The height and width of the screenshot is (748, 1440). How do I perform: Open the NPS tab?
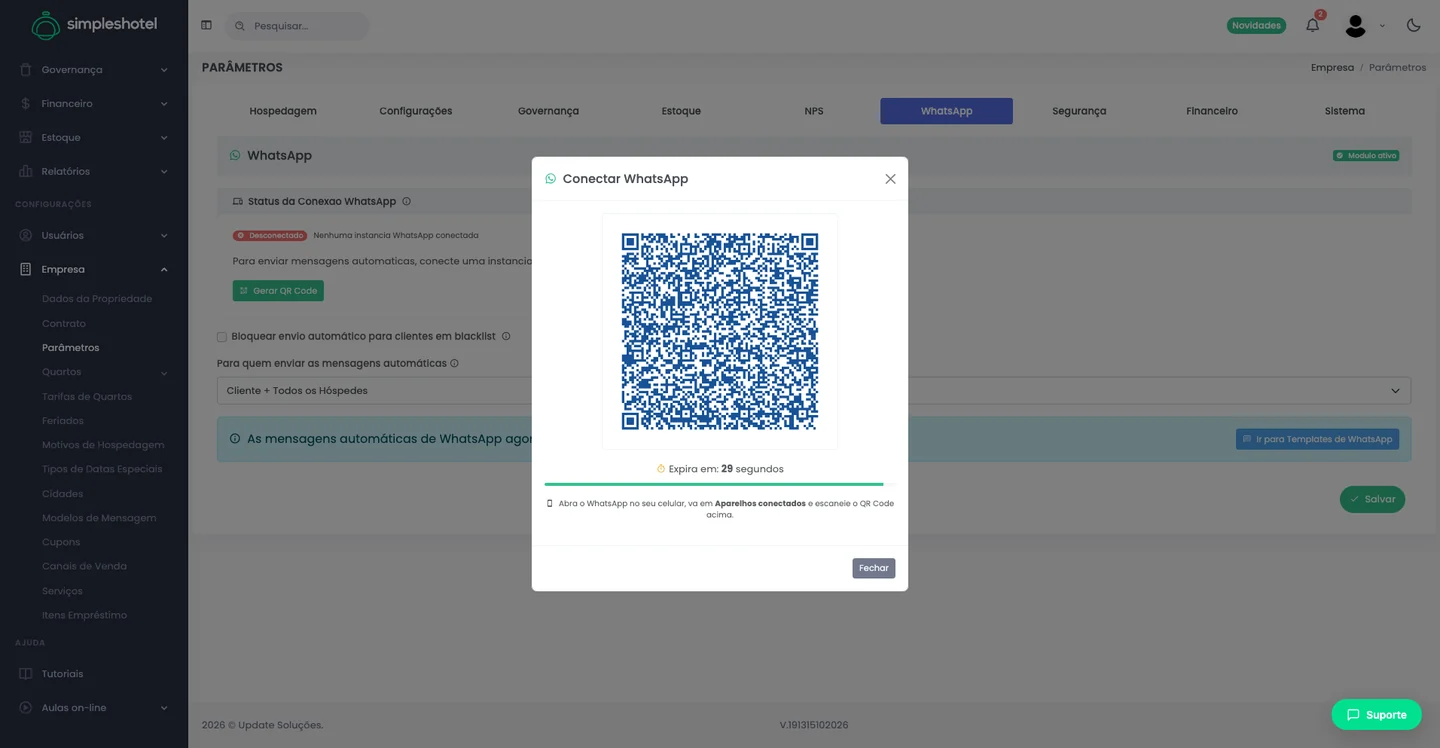pyautogui.click(x=814, y=111)
